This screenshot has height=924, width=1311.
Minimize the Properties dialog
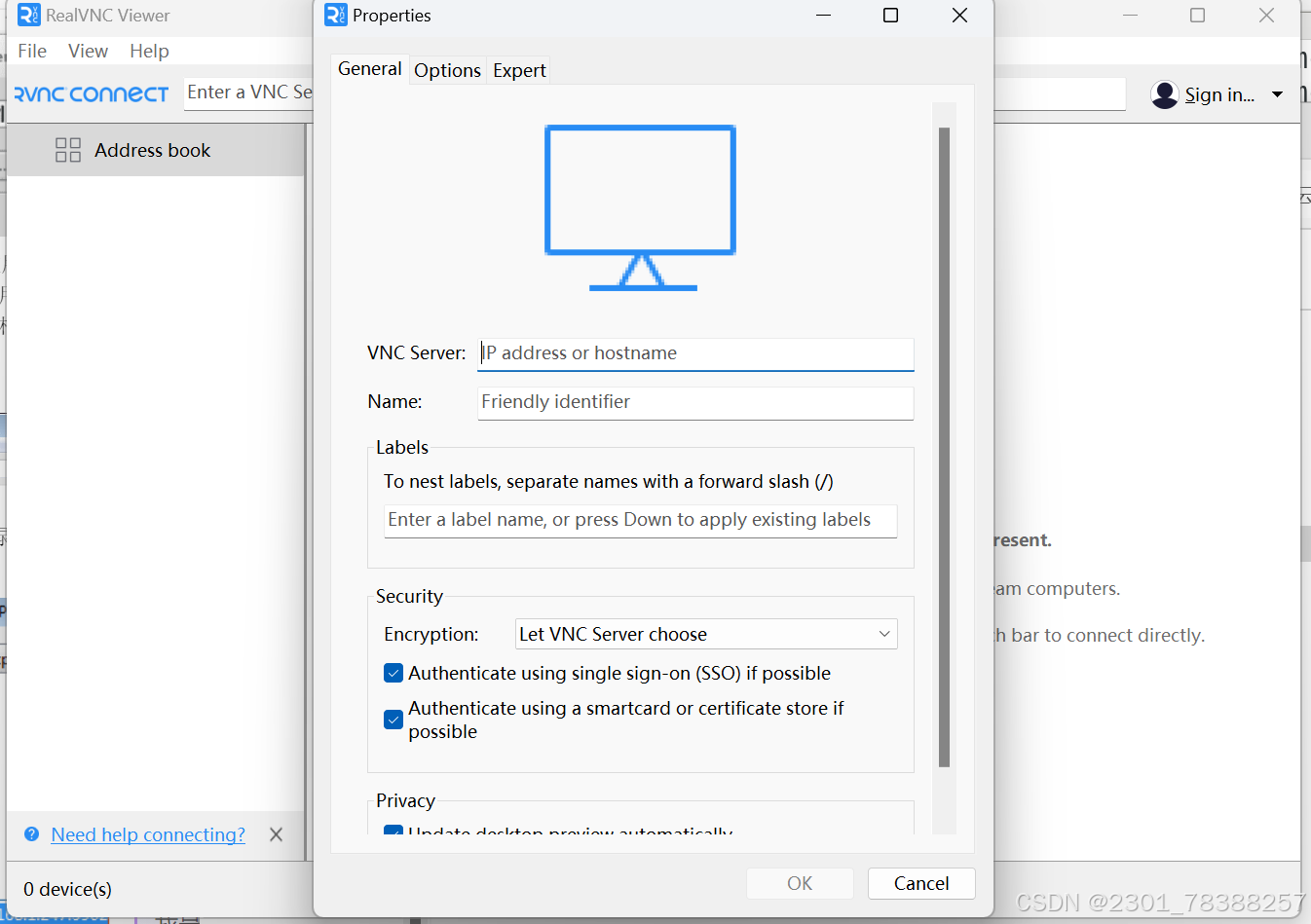823,16
